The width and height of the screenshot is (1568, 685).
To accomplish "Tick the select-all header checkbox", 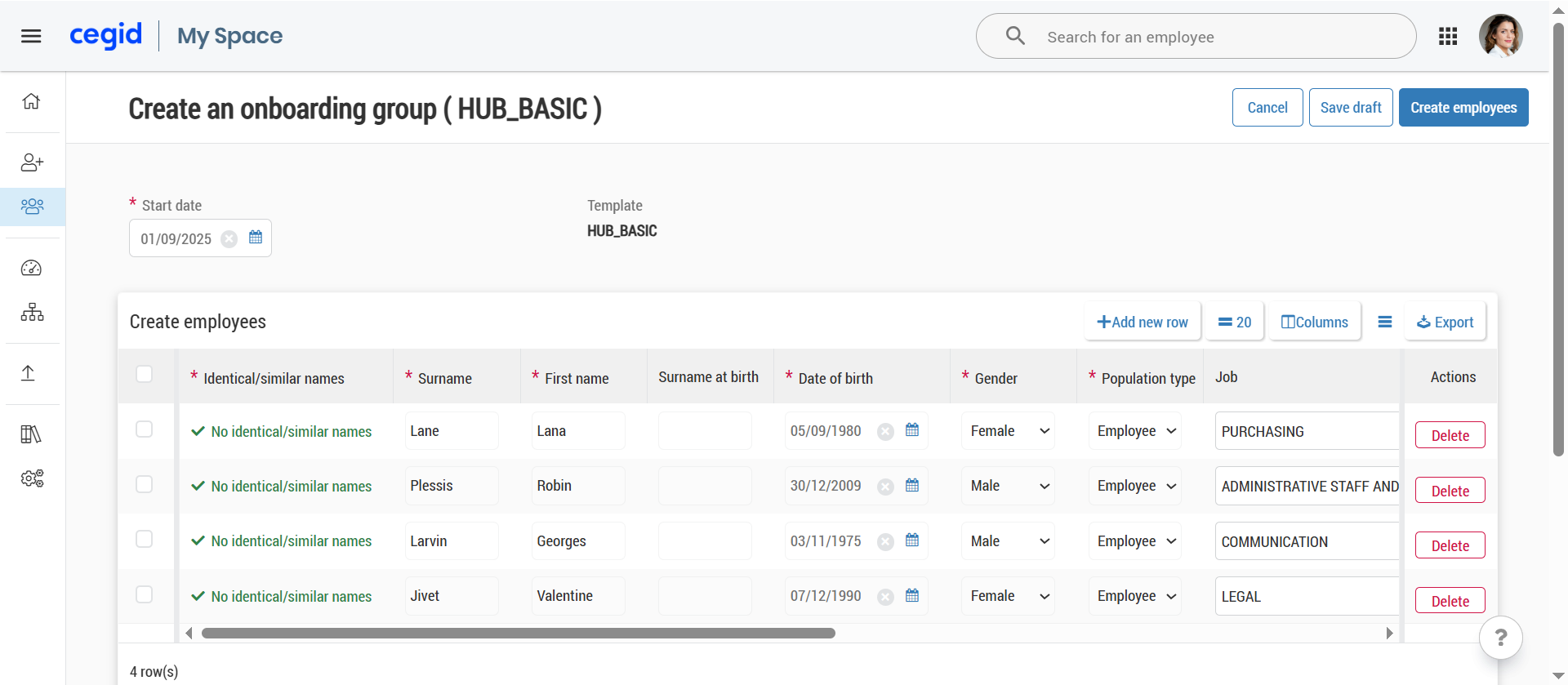I will tap(145, 374).
